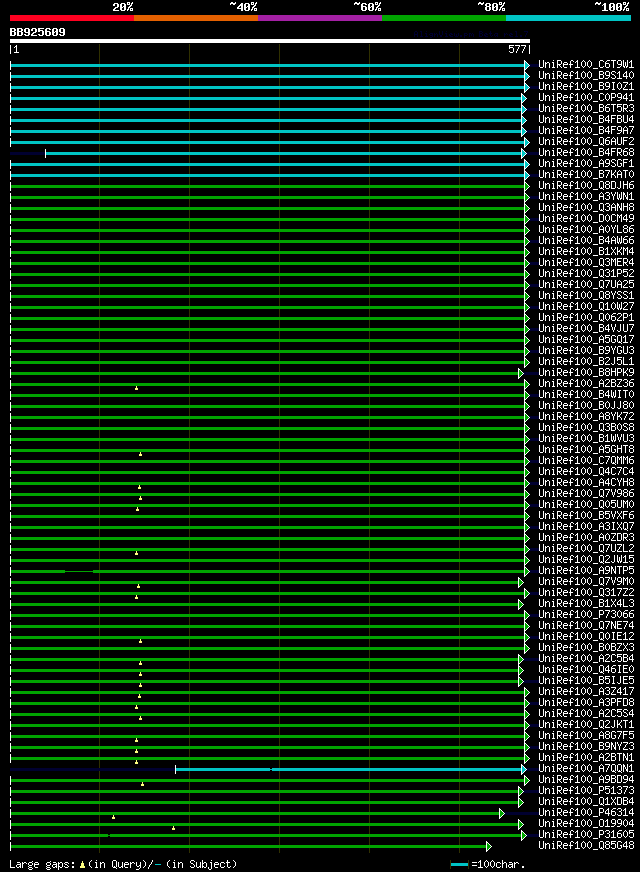This screenshot has width=640, height=872.
Task: Select the UniRef100_Q7NE74 label
Action: [586, 626]
